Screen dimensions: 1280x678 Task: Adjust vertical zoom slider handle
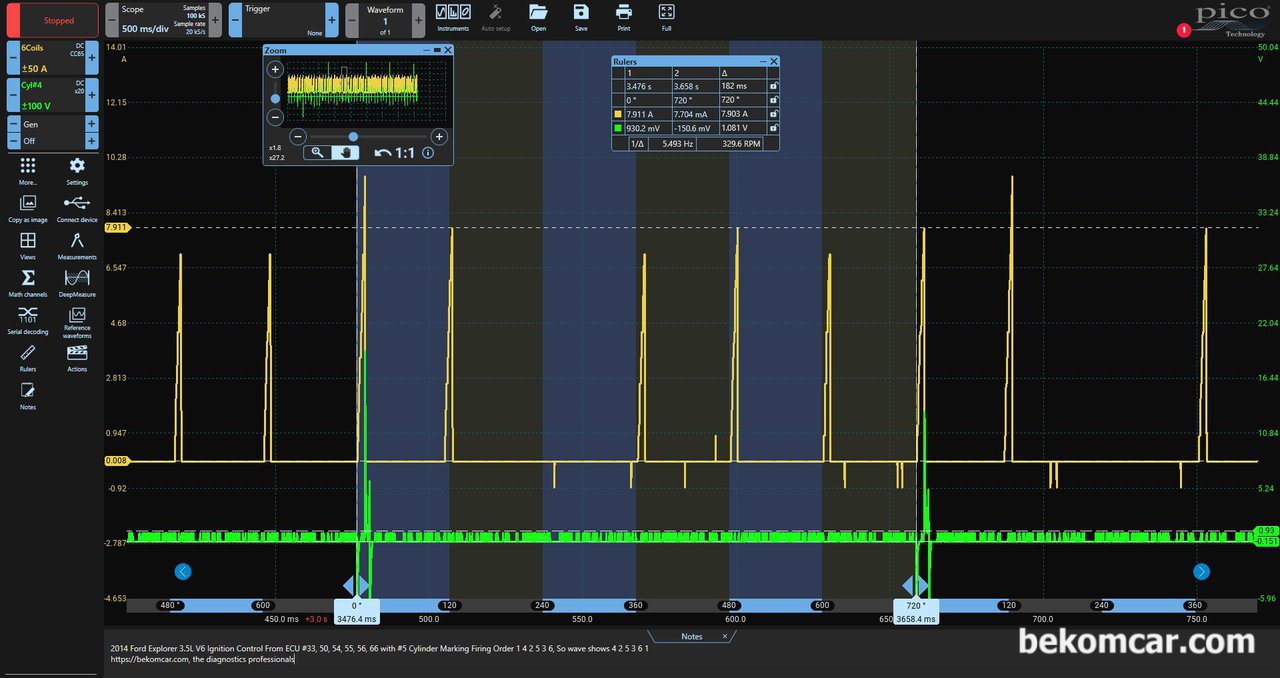point(275,99)
